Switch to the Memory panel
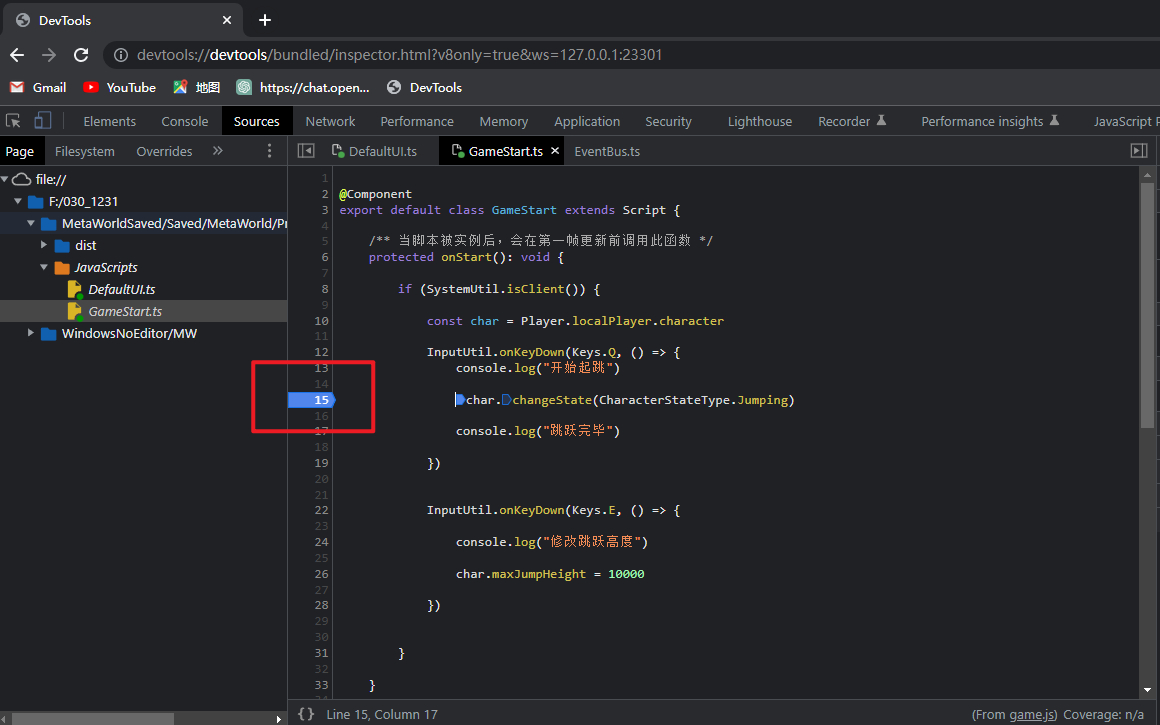Screen dimensions: 1160x725 [x=504, y=121]
